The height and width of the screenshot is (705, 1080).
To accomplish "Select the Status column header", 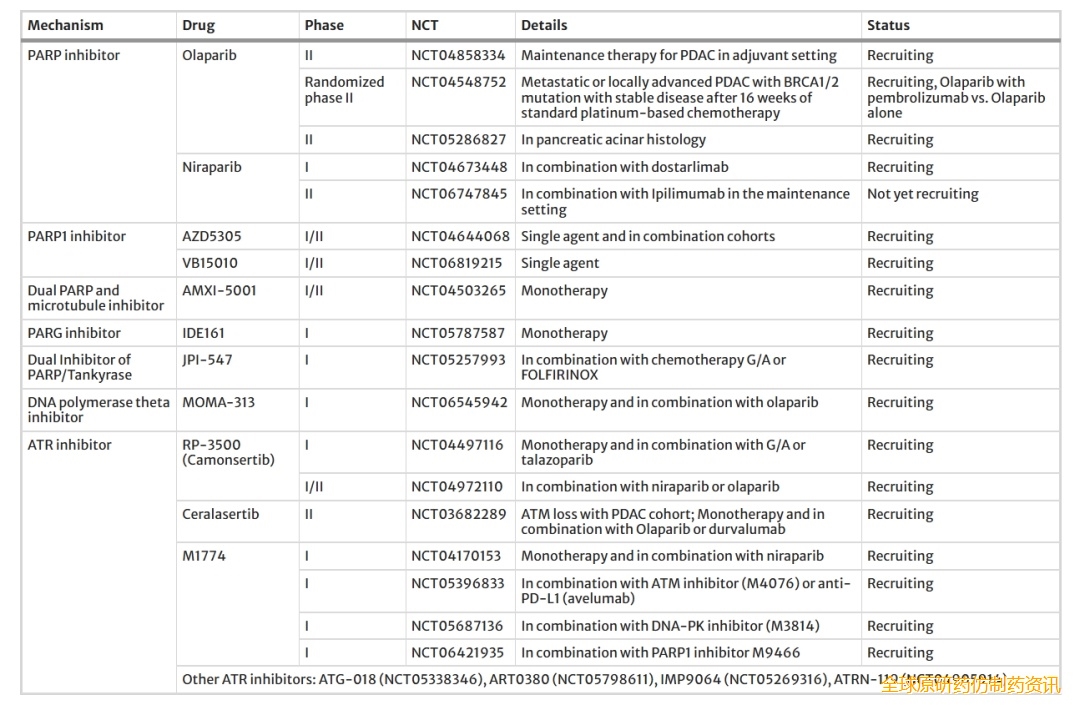I will 888,25.
